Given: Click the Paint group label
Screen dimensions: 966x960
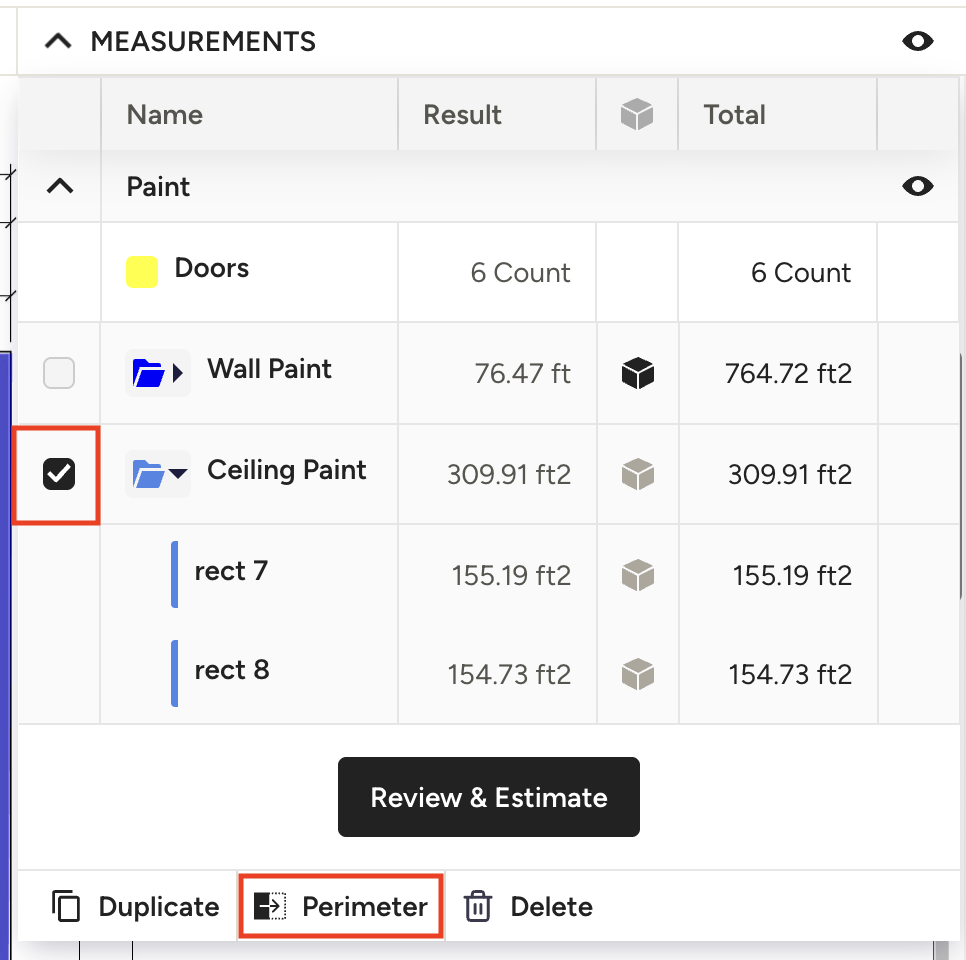Looking at the screenshot, I should (158, 187).
